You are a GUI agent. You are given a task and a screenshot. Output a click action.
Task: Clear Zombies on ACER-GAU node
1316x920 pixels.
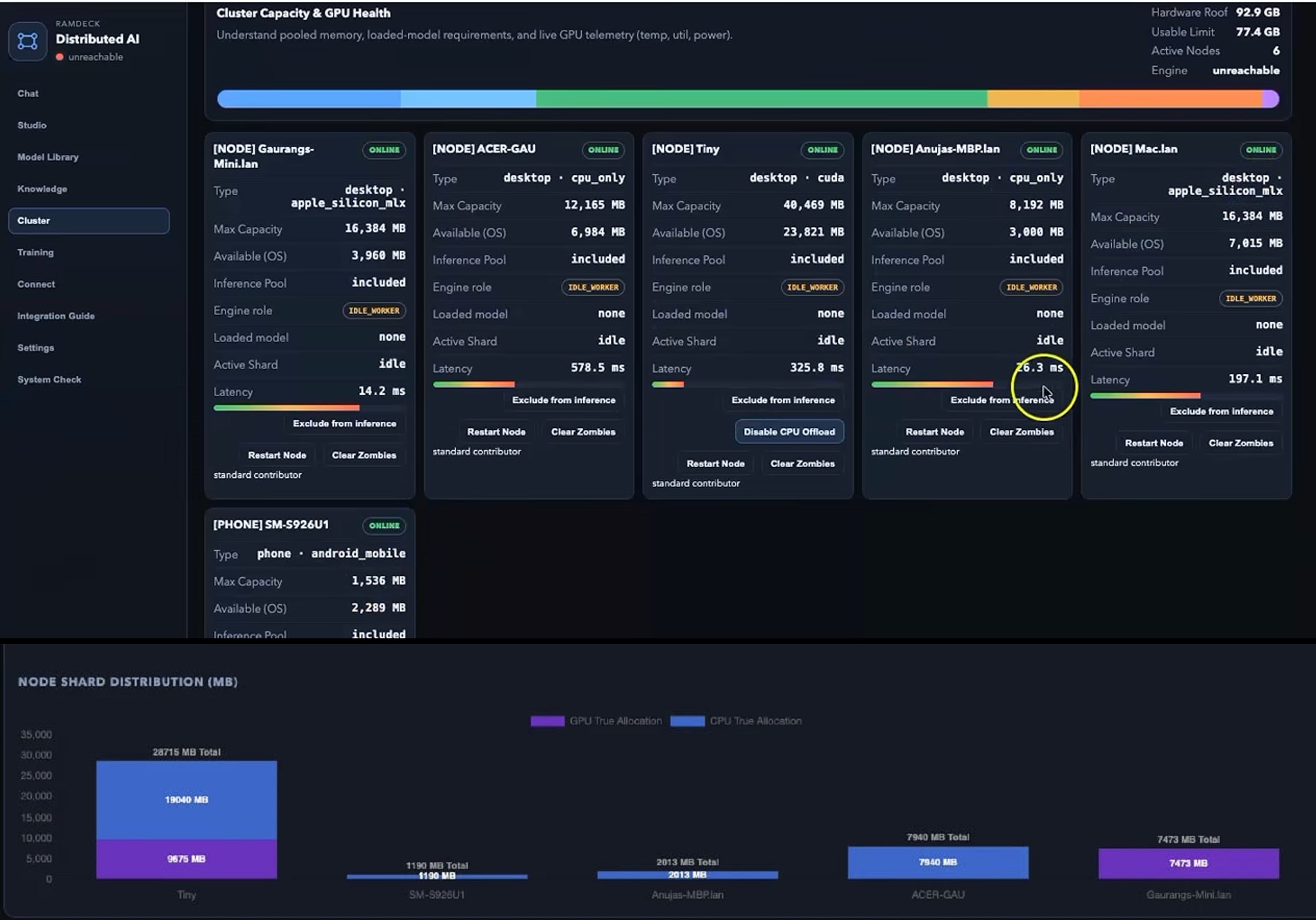point(583,432)
